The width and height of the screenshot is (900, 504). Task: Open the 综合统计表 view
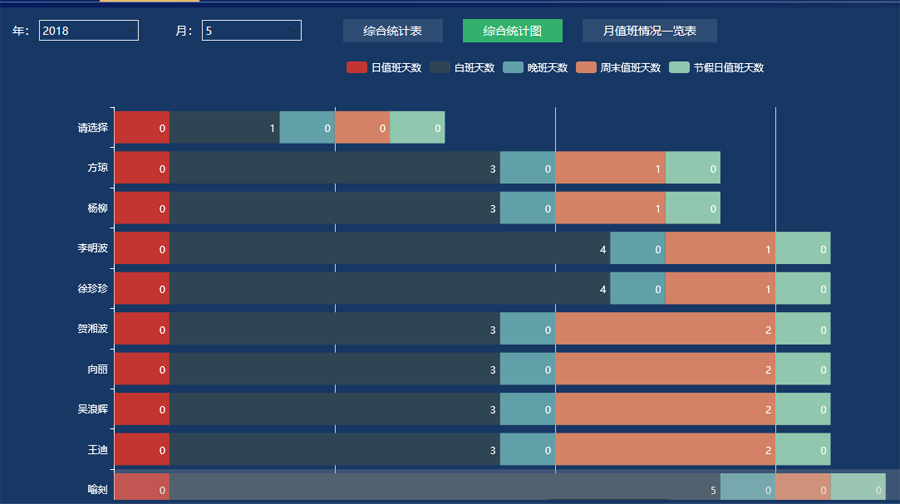392,31
